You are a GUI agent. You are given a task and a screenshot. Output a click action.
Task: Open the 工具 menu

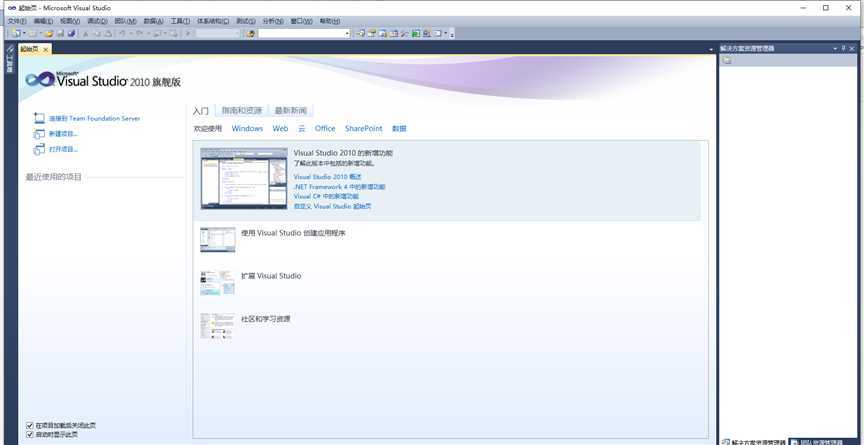pos(180,21)
